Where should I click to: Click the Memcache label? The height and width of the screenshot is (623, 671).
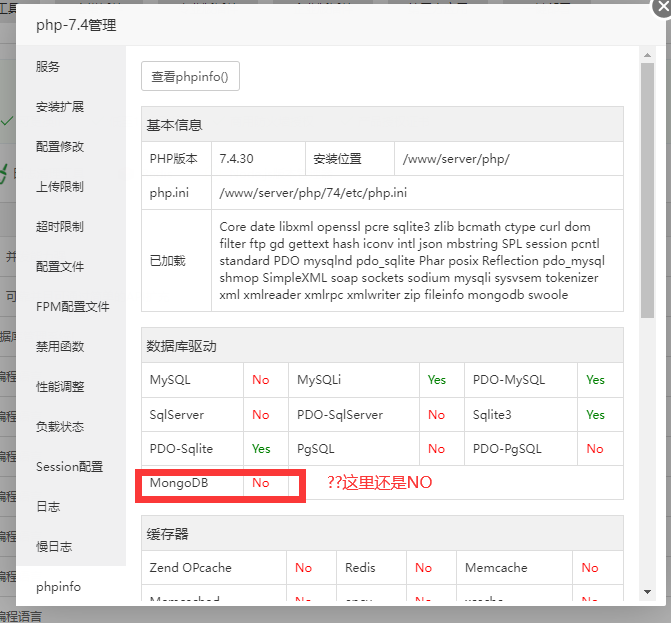[496, 567]
